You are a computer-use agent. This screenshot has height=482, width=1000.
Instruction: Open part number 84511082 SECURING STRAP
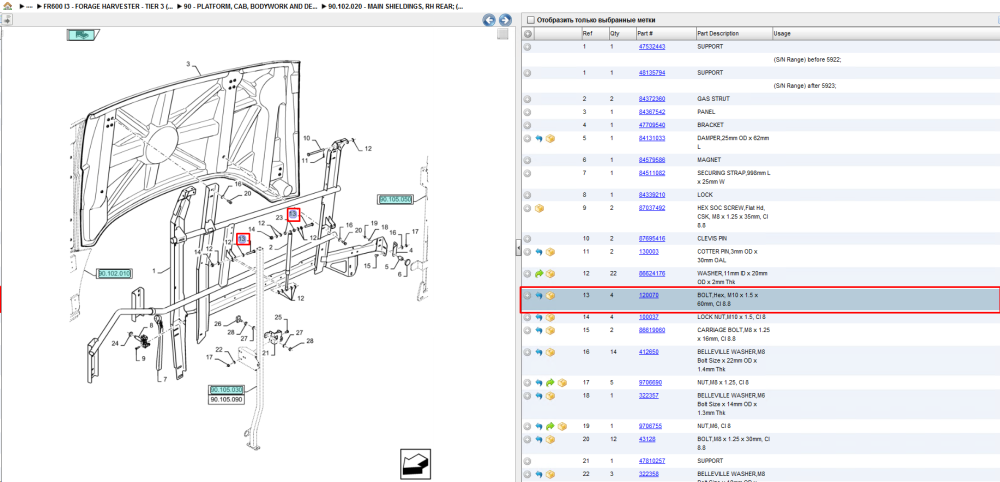[x=652, y=173]
